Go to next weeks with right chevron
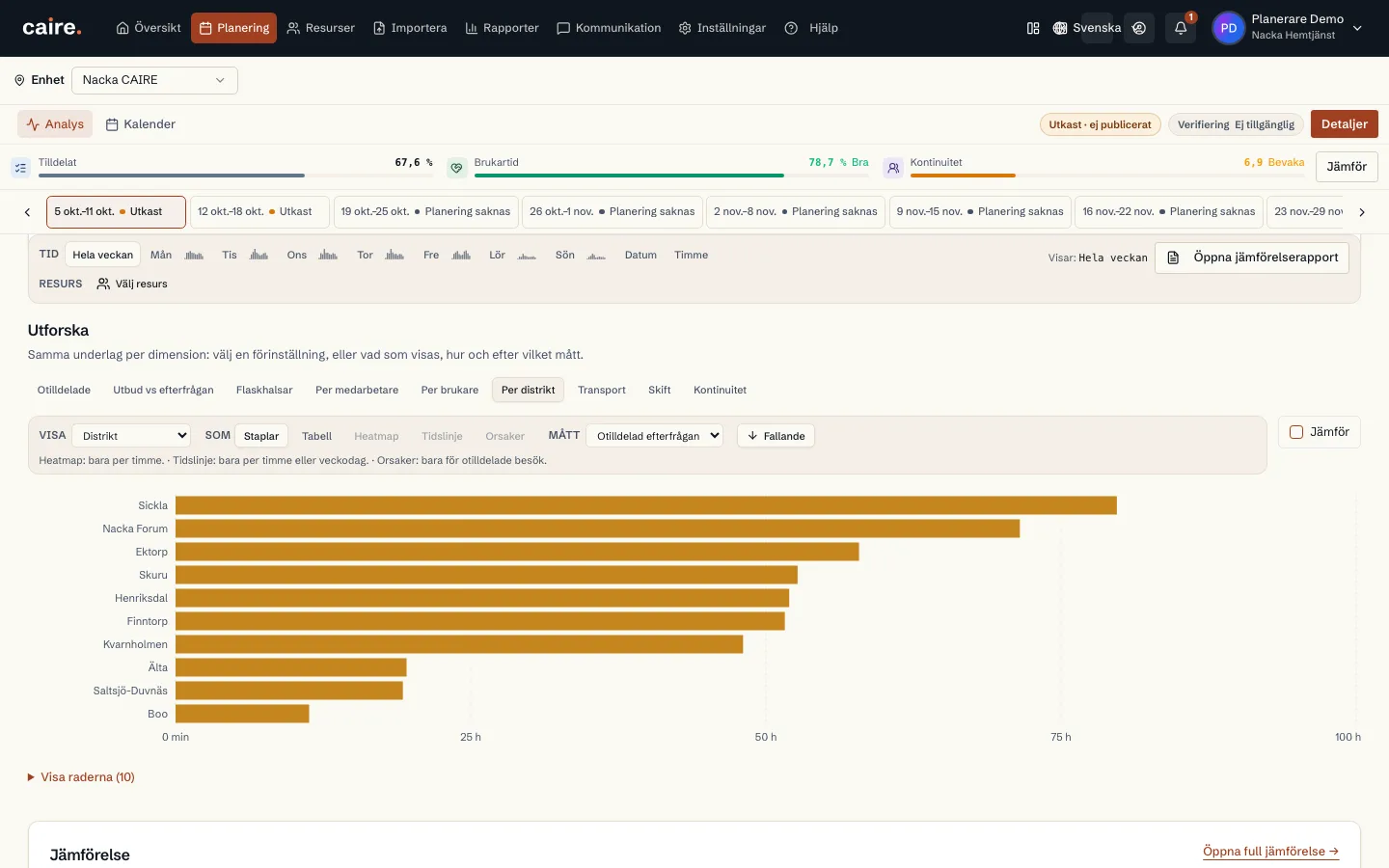The height and width of the screenshot is (868, 1389). point(1362,212)
